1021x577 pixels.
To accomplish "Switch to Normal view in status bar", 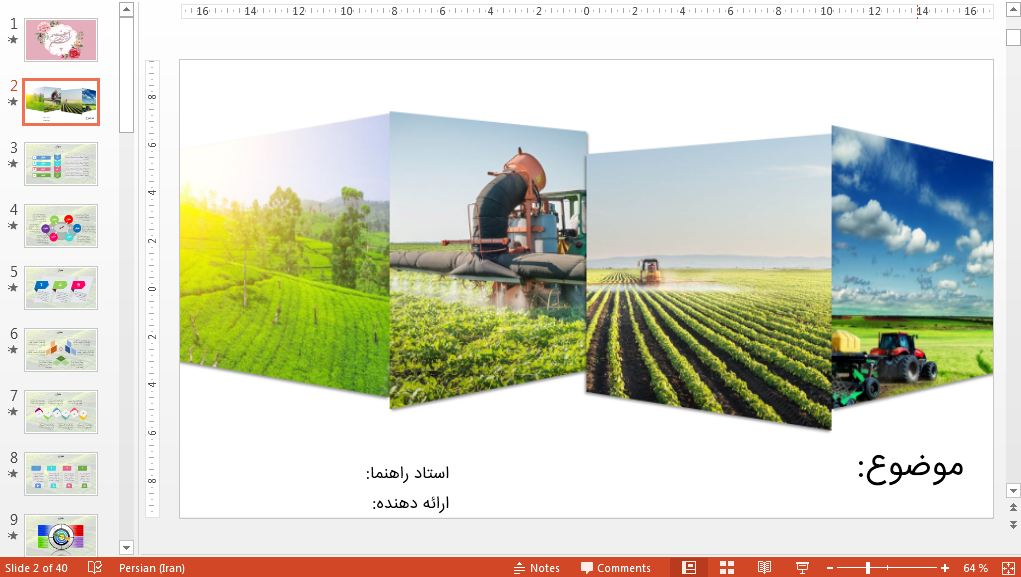I will pos(690,567).
